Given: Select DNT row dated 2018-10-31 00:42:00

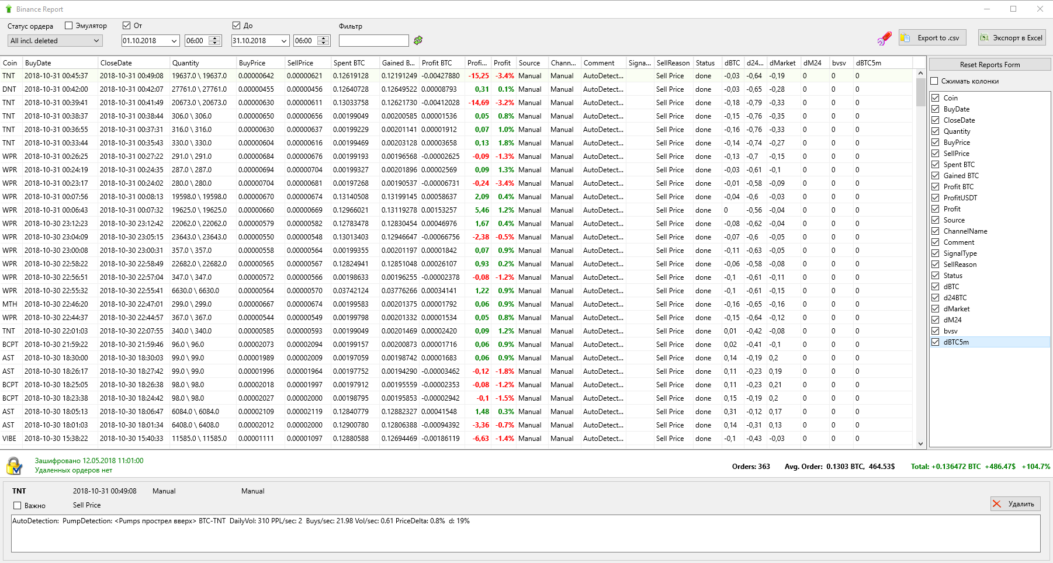Looking at the screenshot, I should [x=457, y=89].
